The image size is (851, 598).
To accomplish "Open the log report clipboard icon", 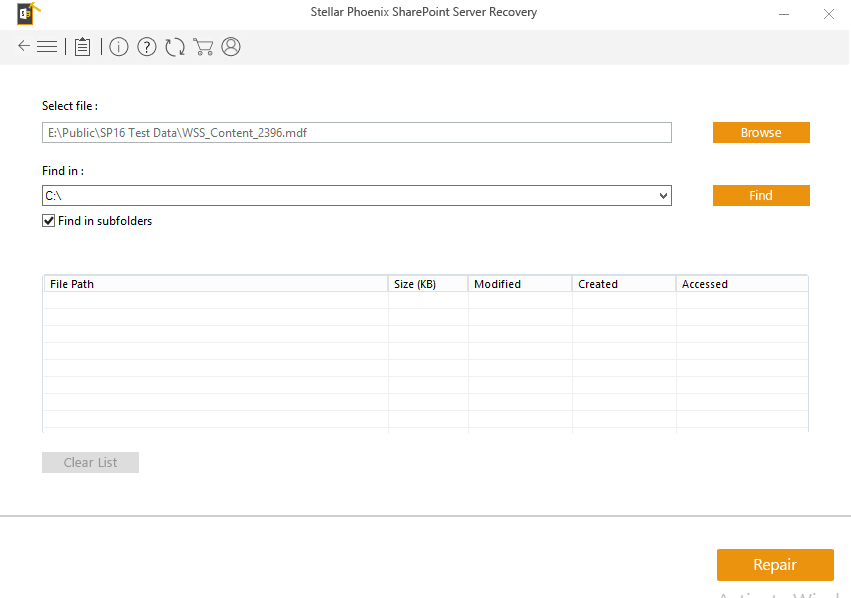I will [x=82, y=47].
